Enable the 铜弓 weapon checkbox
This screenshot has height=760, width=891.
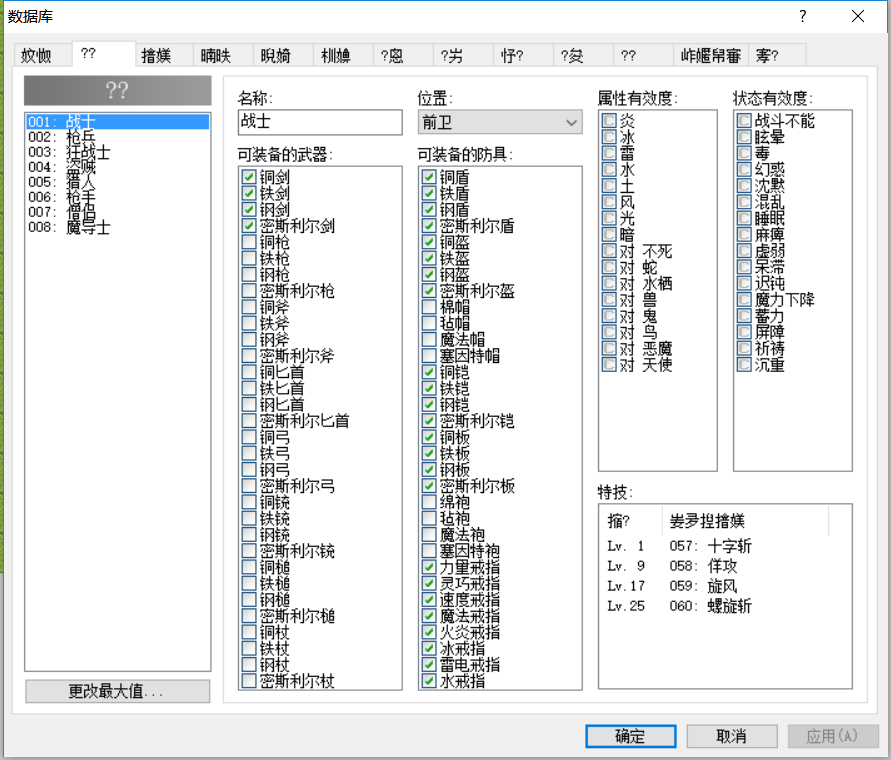tap(248, 437)
